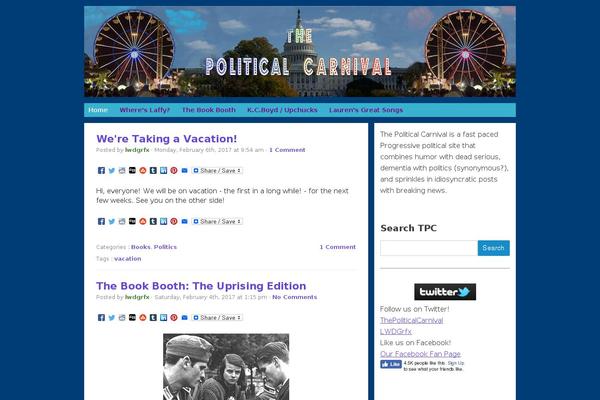Share Book Booth Uprising post on Tumblr

click(153, 317)
